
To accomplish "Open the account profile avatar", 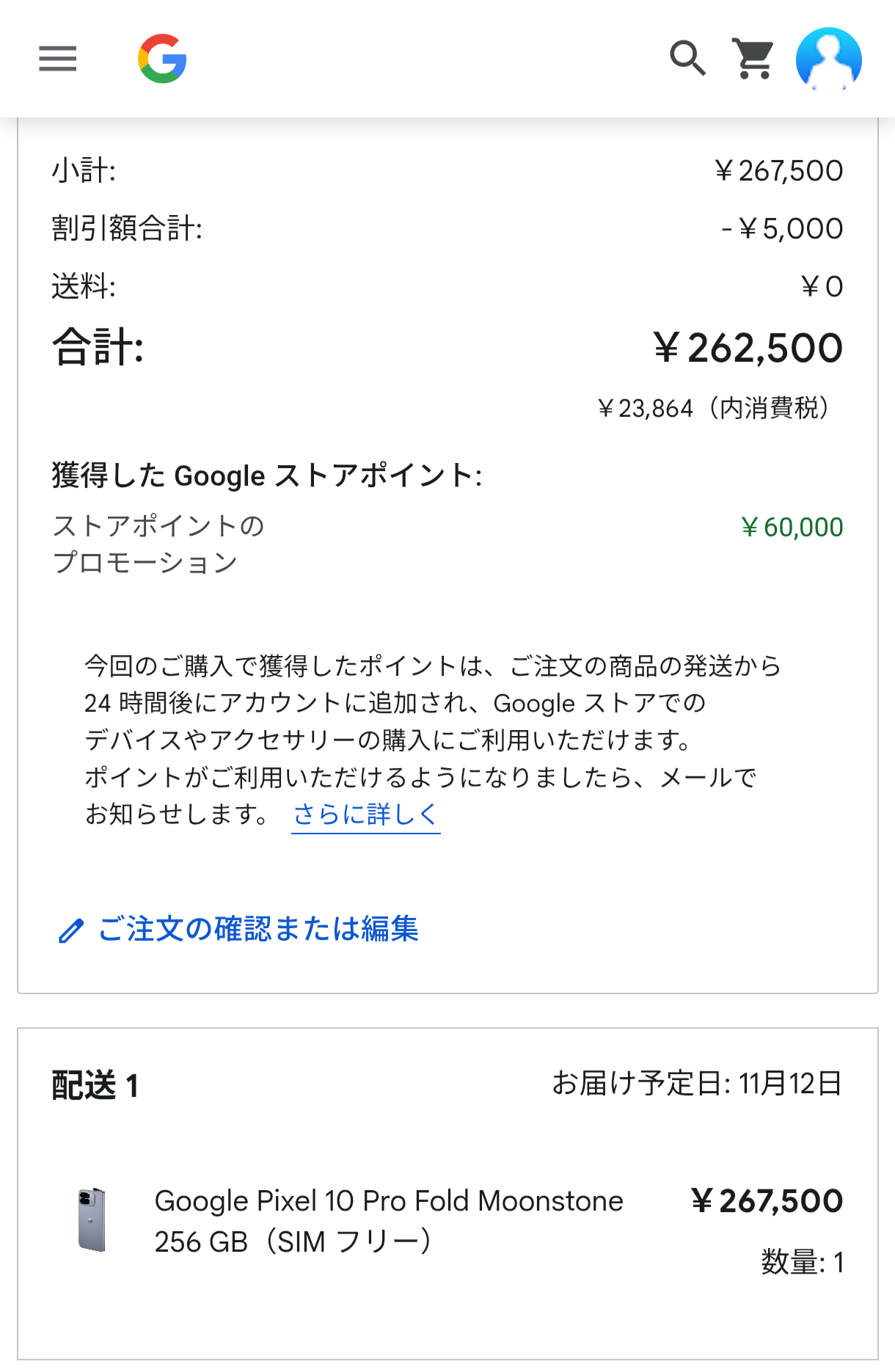I will pos(828,59).
